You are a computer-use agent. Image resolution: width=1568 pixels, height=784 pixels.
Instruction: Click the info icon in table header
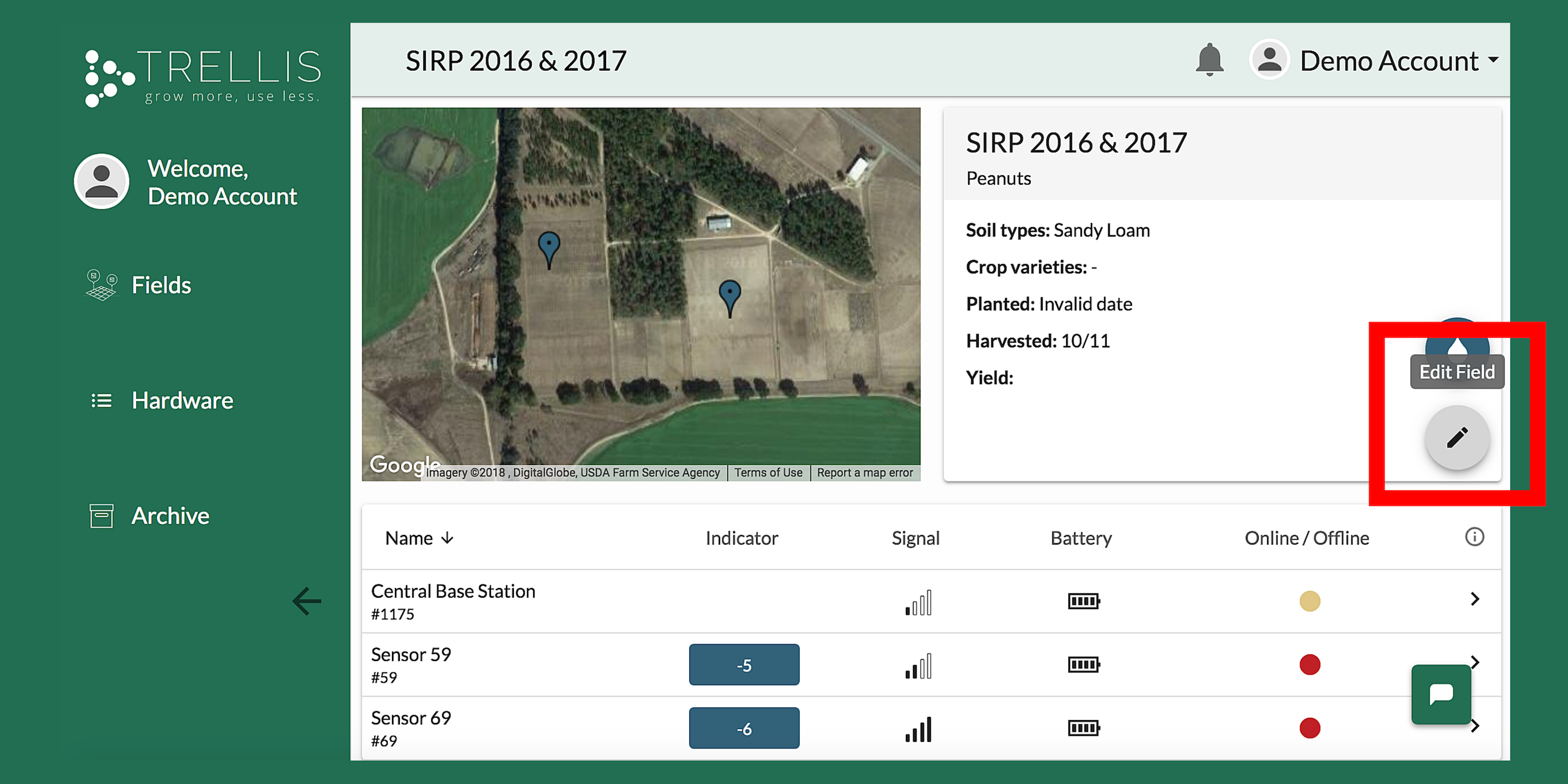(1474, 537)
